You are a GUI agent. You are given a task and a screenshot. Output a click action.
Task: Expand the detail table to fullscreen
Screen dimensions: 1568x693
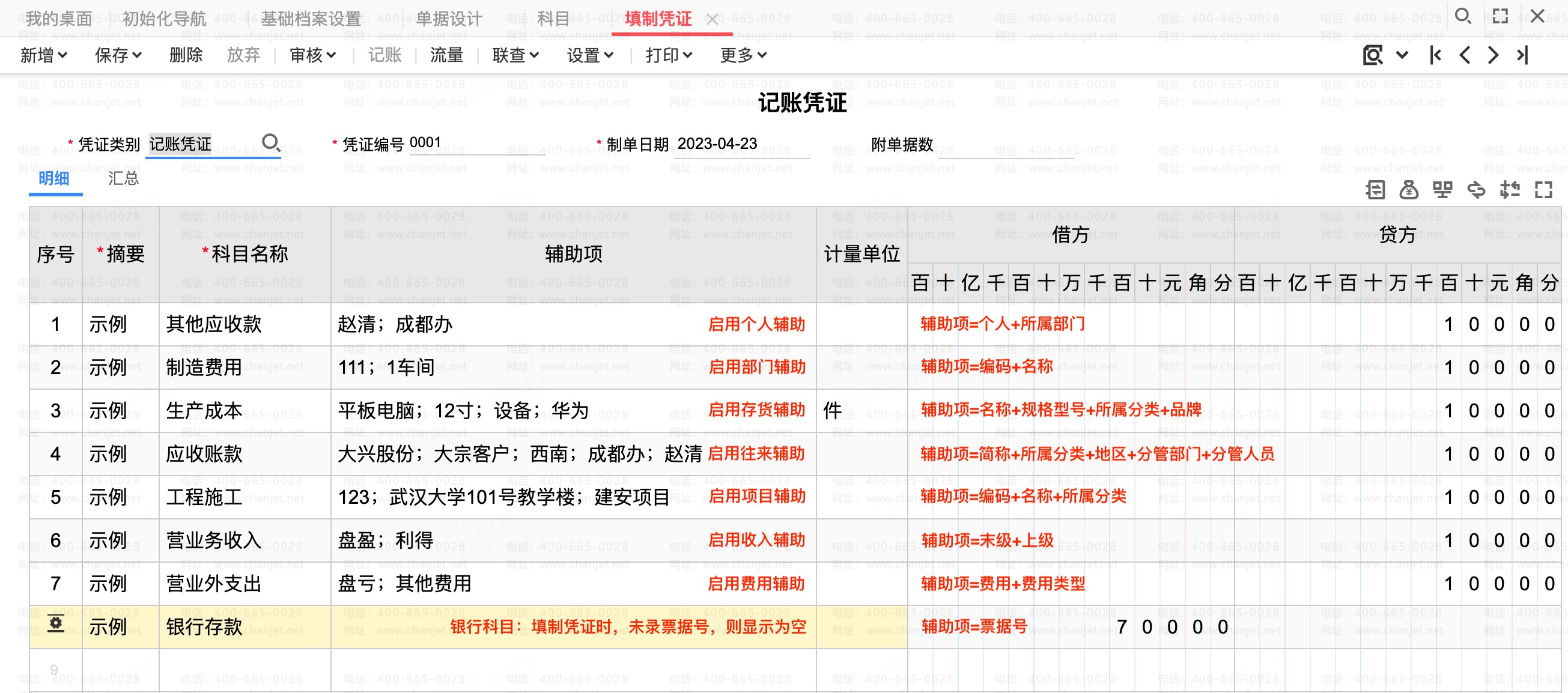click(x=1543, y=190)
